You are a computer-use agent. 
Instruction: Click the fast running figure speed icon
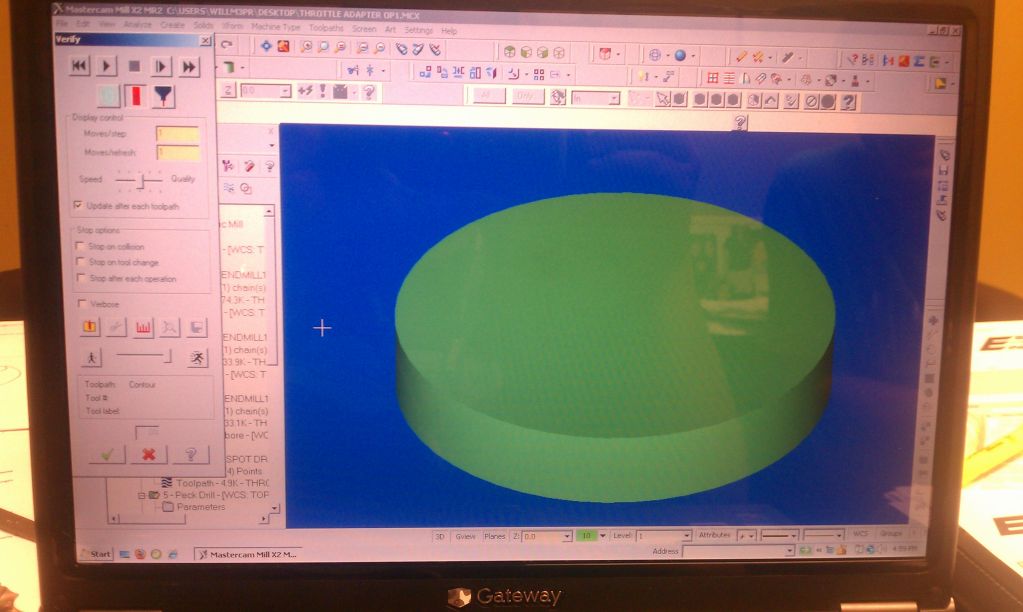click(197, 357)
